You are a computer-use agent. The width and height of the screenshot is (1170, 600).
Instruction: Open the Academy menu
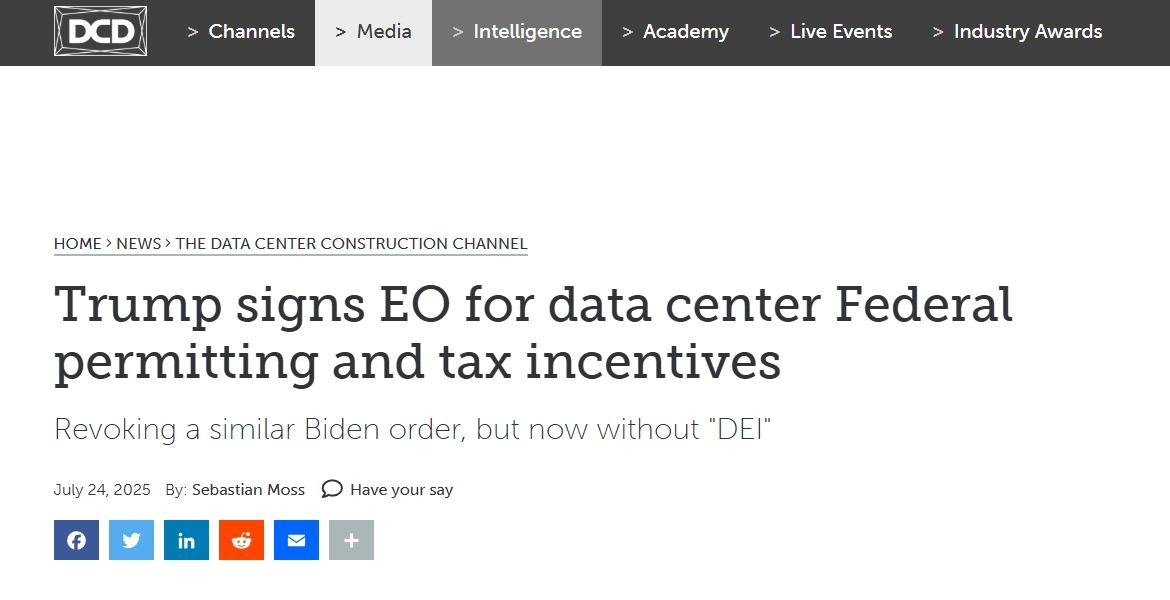tap(675, 32)
